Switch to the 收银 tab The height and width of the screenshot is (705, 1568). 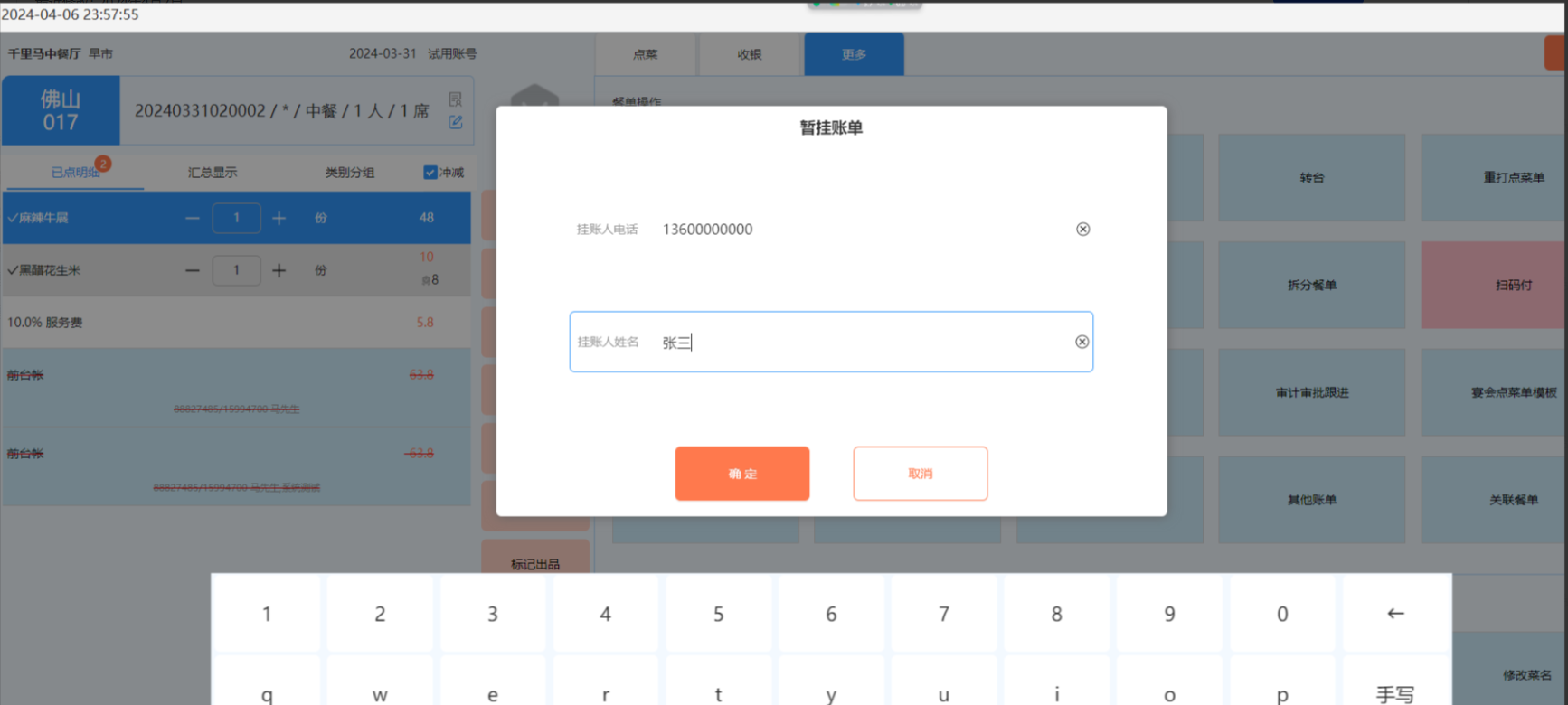pyautogui.click(x=750, y=54)
